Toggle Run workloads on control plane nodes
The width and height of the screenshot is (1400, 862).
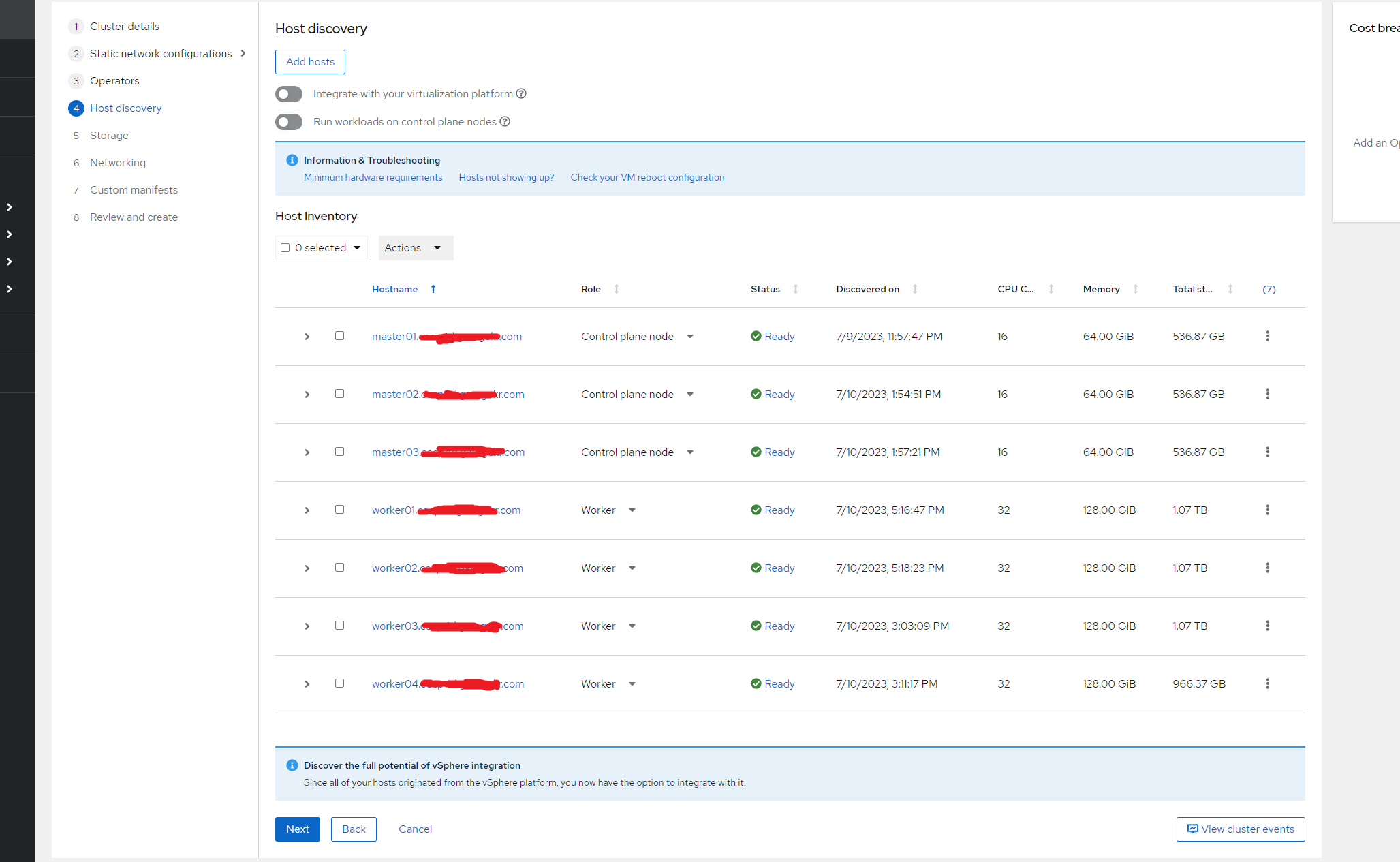(x=289, y=122)
